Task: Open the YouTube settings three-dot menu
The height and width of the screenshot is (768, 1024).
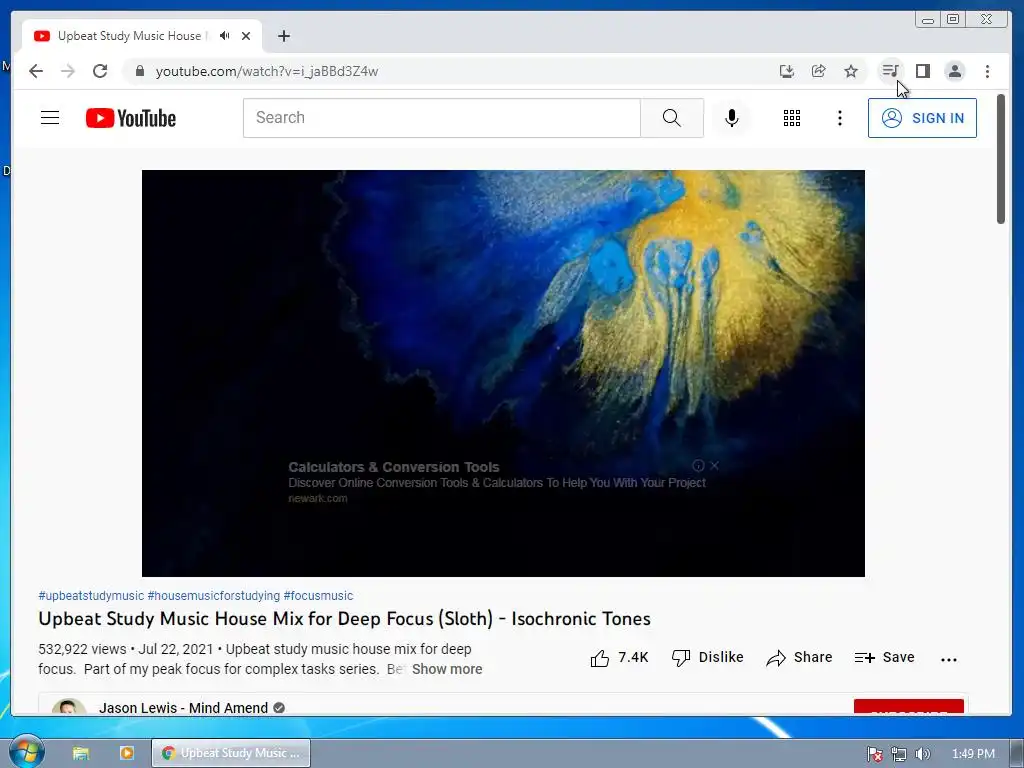Action: pyautogui.click(x=840, y=118)
